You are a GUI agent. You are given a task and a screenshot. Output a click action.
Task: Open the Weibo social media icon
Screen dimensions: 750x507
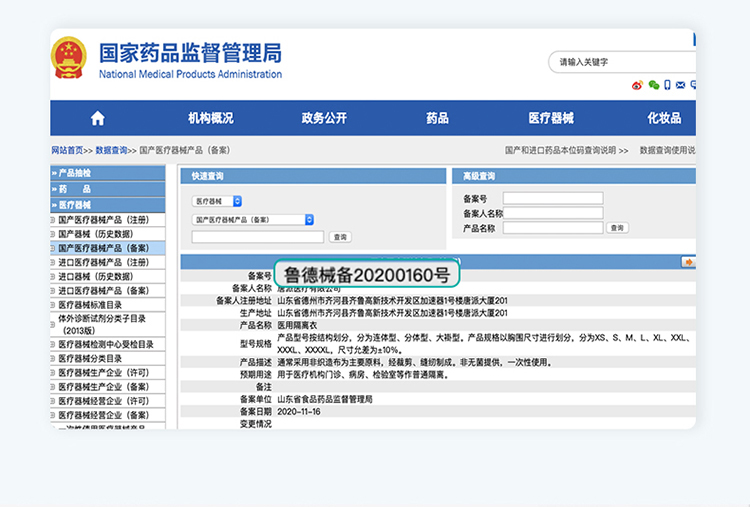pos(637,86)
